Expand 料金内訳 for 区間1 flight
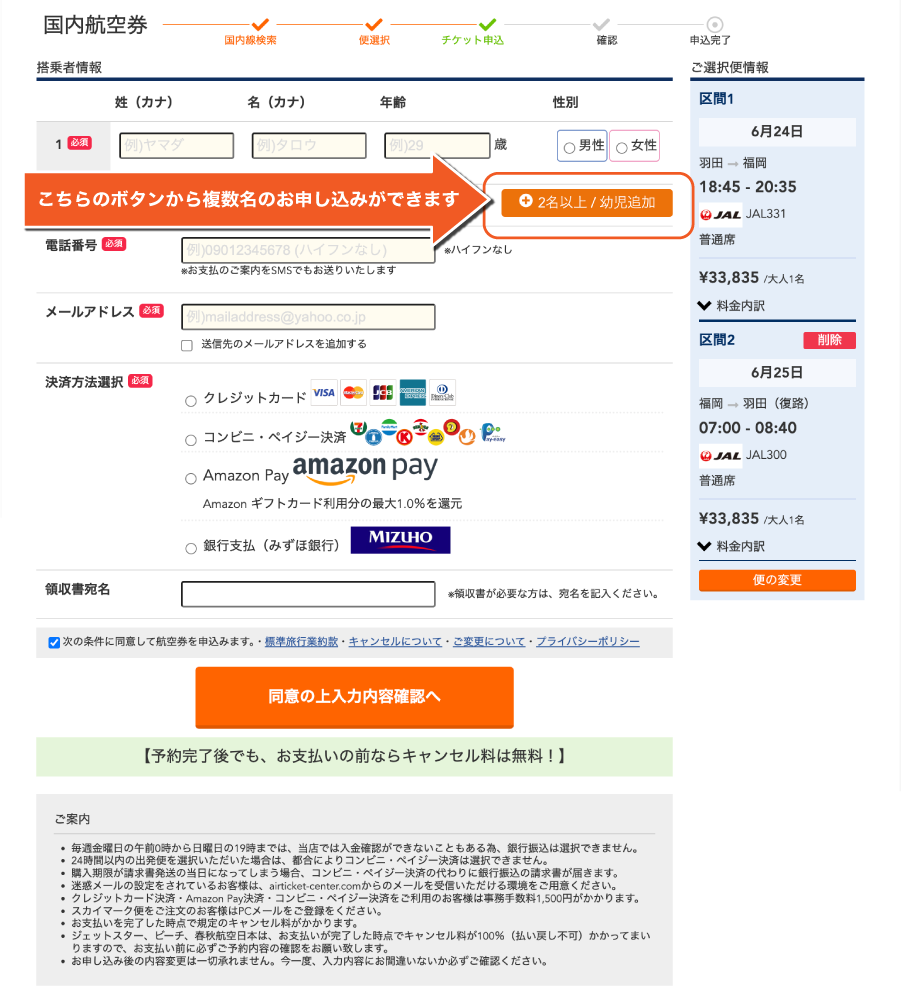 point(731,305)
